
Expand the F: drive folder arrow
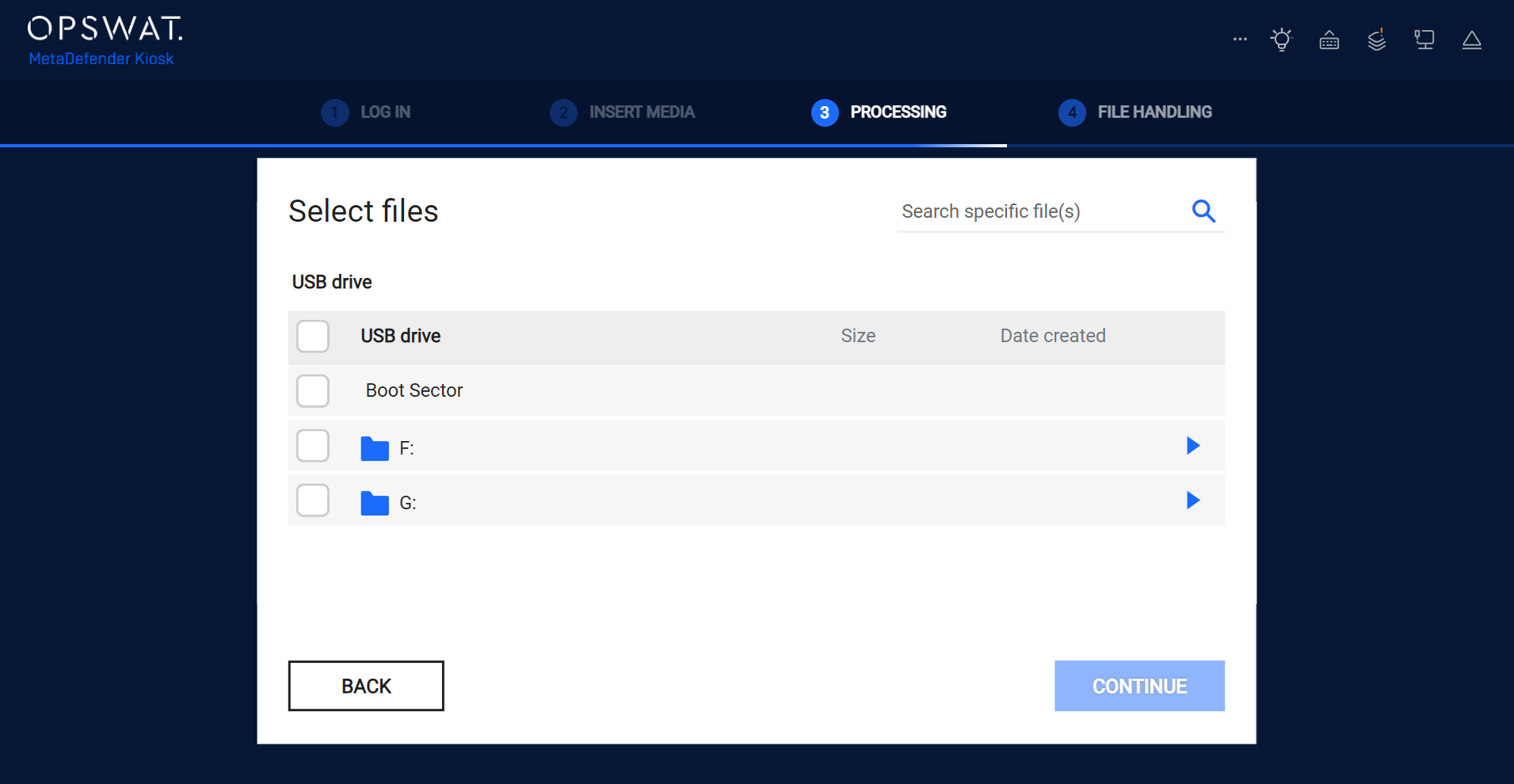point(1192,446)
